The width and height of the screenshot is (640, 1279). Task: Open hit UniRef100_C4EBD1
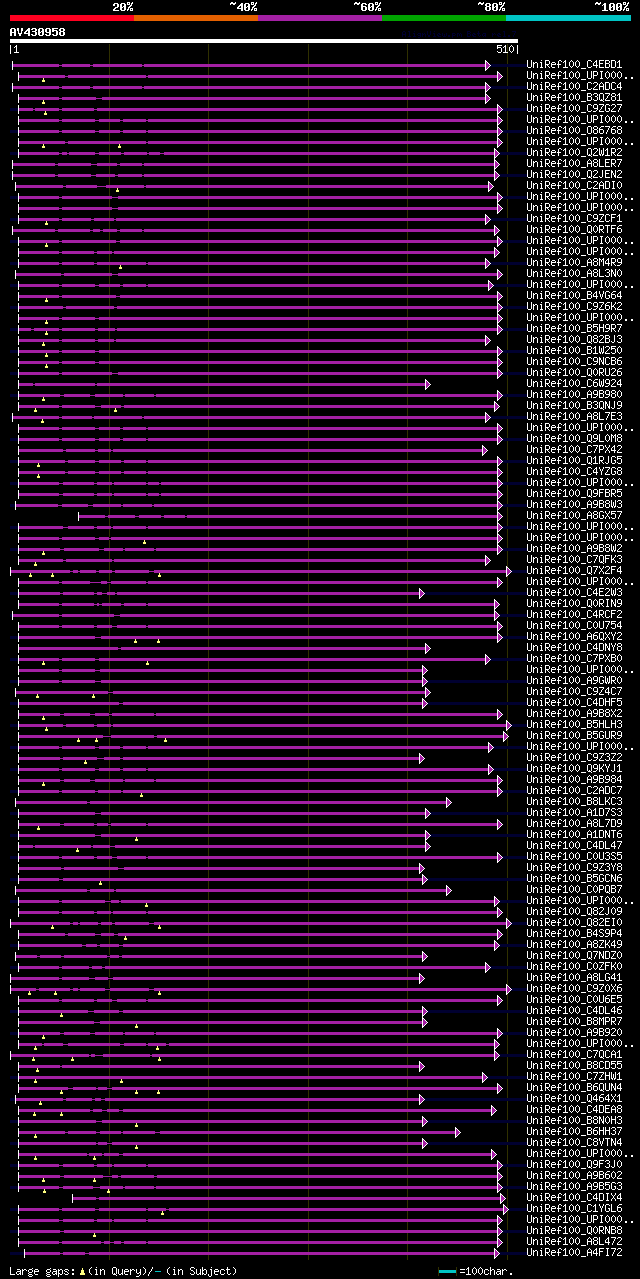[574, 65]
